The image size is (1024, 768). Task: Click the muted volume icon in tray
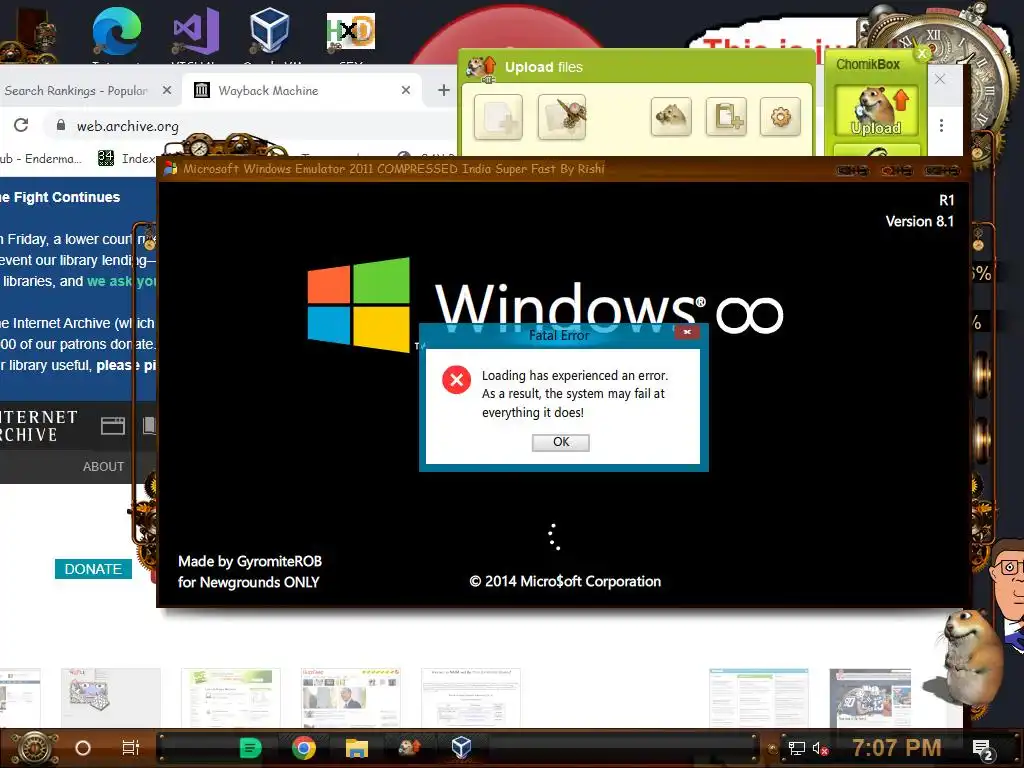coord(820,748)
